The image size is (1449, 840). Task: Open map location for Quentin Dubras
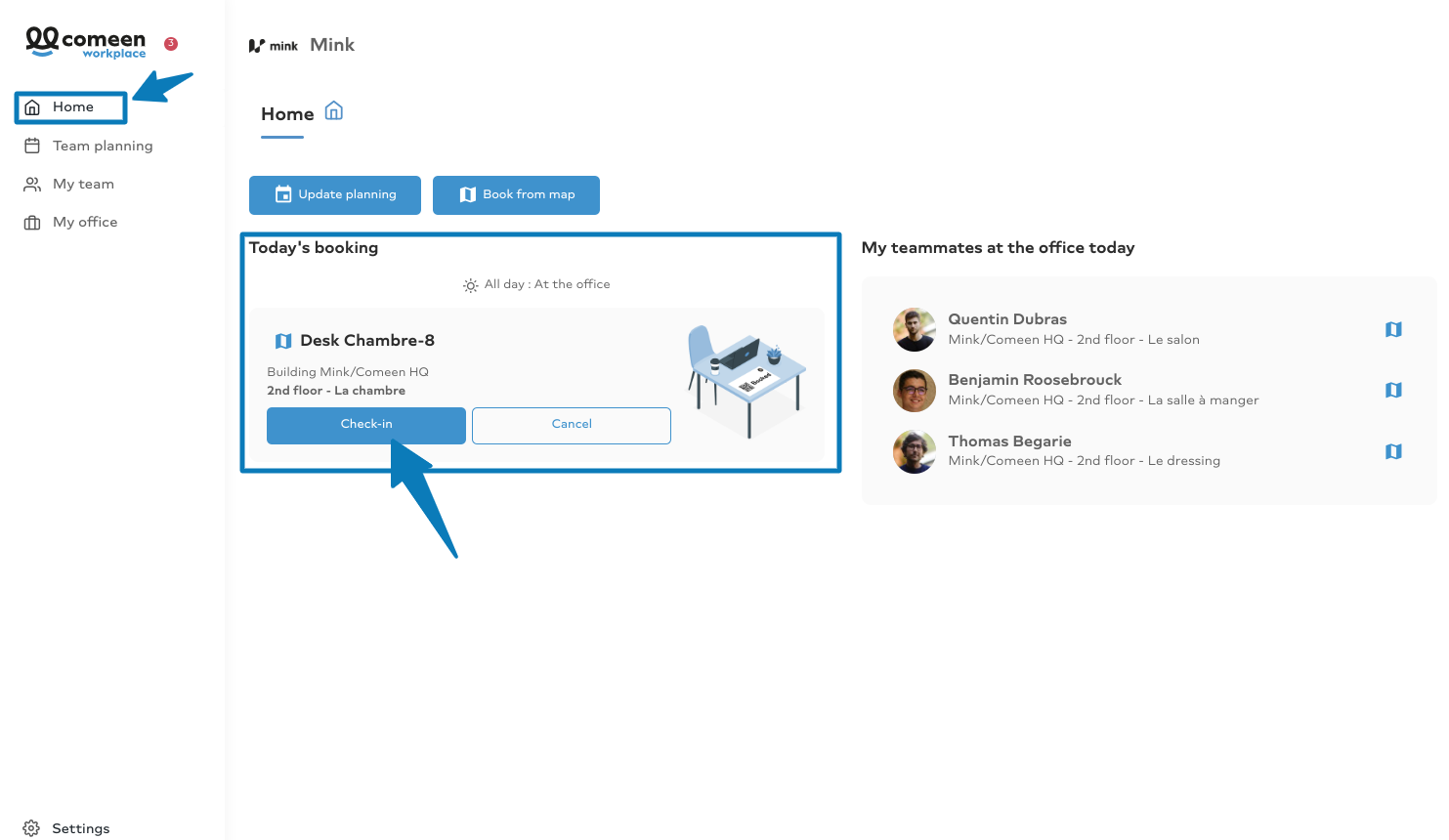point(1393,329)
